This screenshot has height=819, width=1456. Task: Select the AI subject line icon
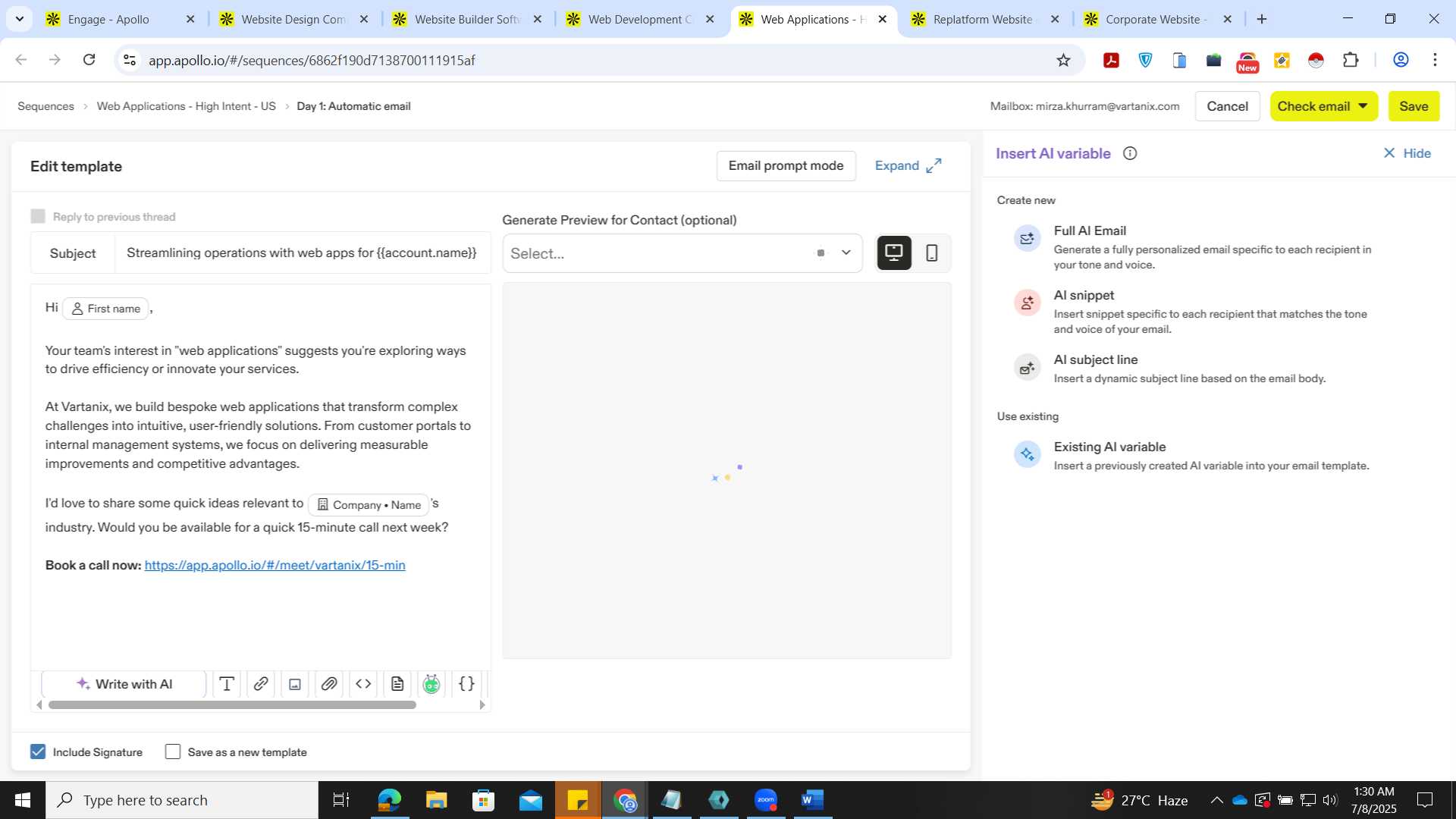pos(1028,367)
